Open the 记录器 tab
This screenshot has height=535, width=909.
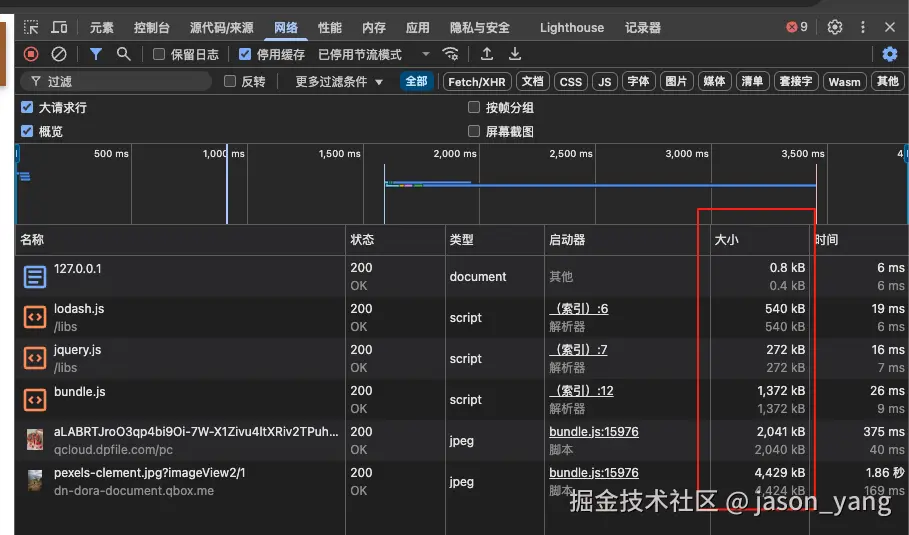642,28
